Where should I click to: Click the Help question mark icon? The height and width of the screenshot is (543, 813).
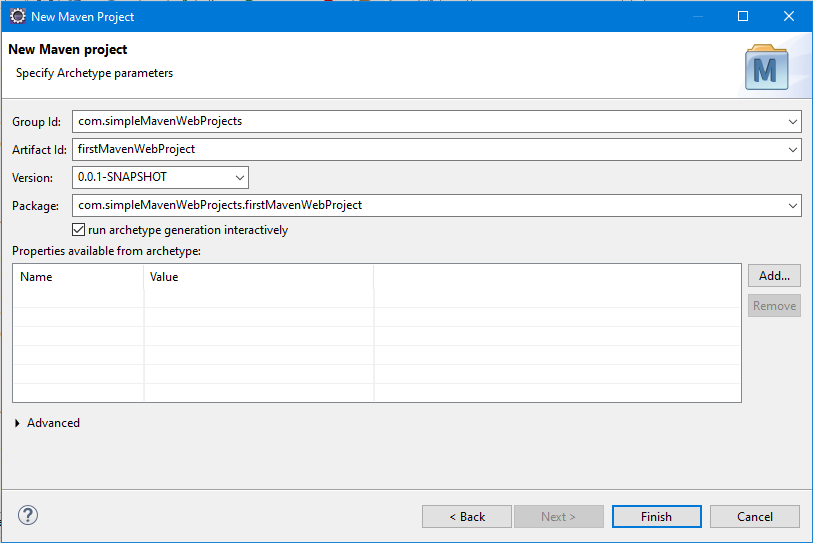[28, 515]
